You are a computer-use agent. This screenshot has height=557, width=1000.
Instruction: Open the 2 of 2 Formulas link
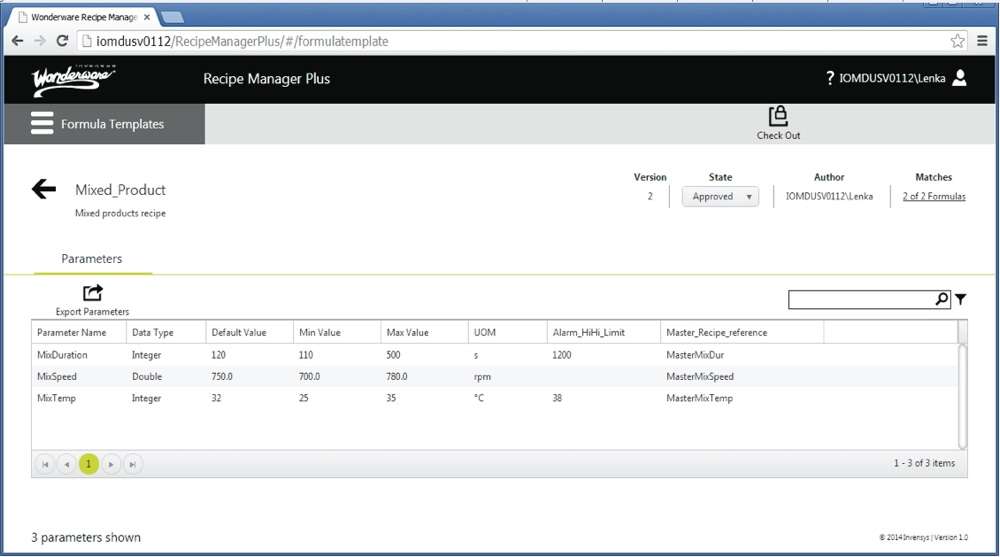934,197
